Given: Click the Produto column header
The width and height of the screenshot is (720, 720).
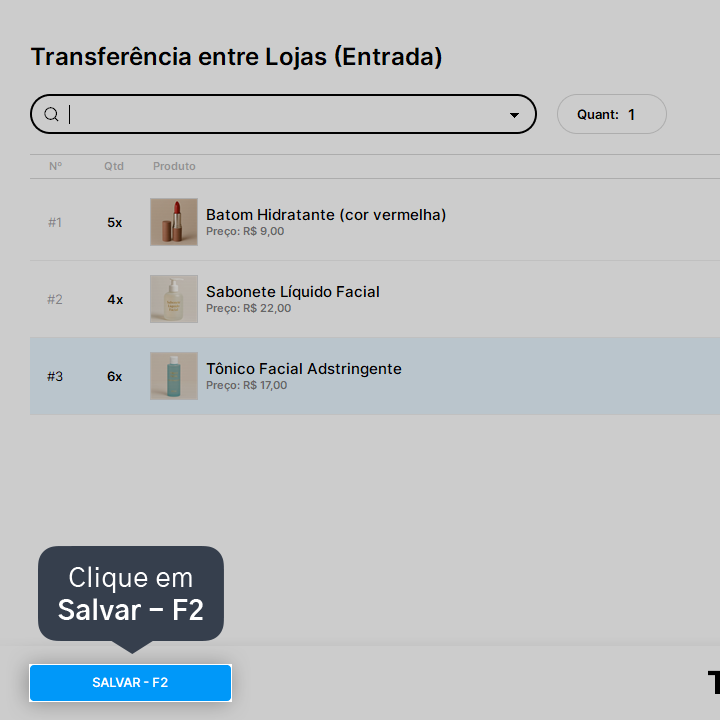Looking at the screenshot, I should [x=174, y=166].
